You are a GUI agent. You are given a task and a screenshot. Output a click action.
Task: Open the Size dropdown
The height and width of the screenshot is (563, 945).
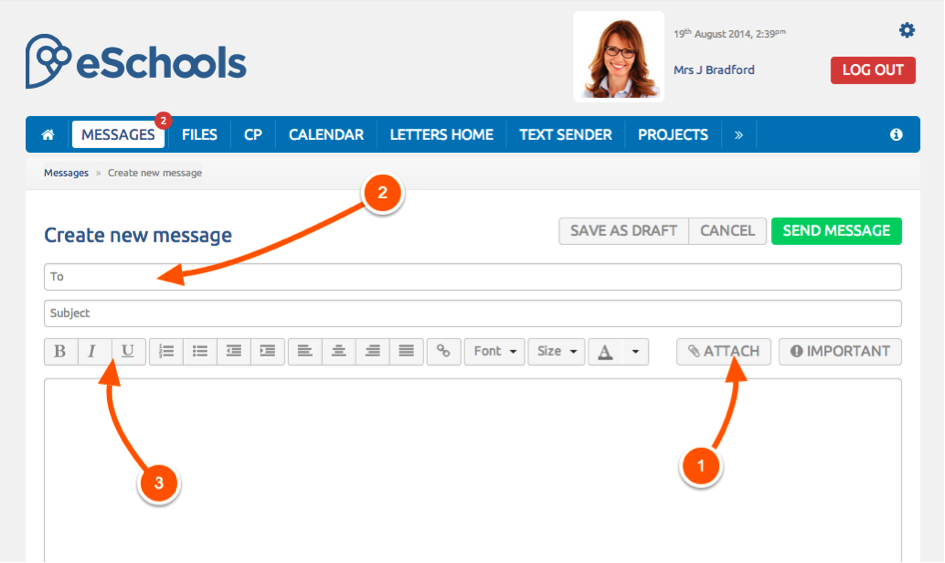tap(557, 351)
